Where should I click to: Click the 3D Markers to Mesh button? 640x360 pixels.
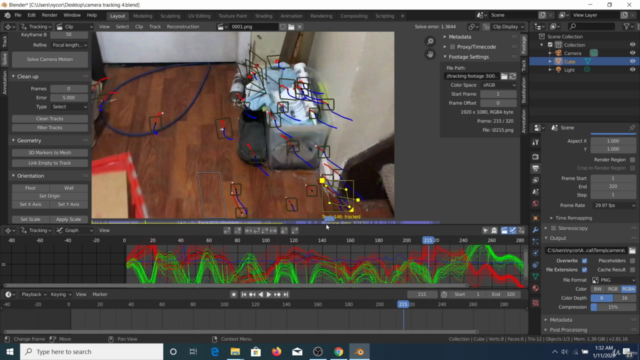49,153
